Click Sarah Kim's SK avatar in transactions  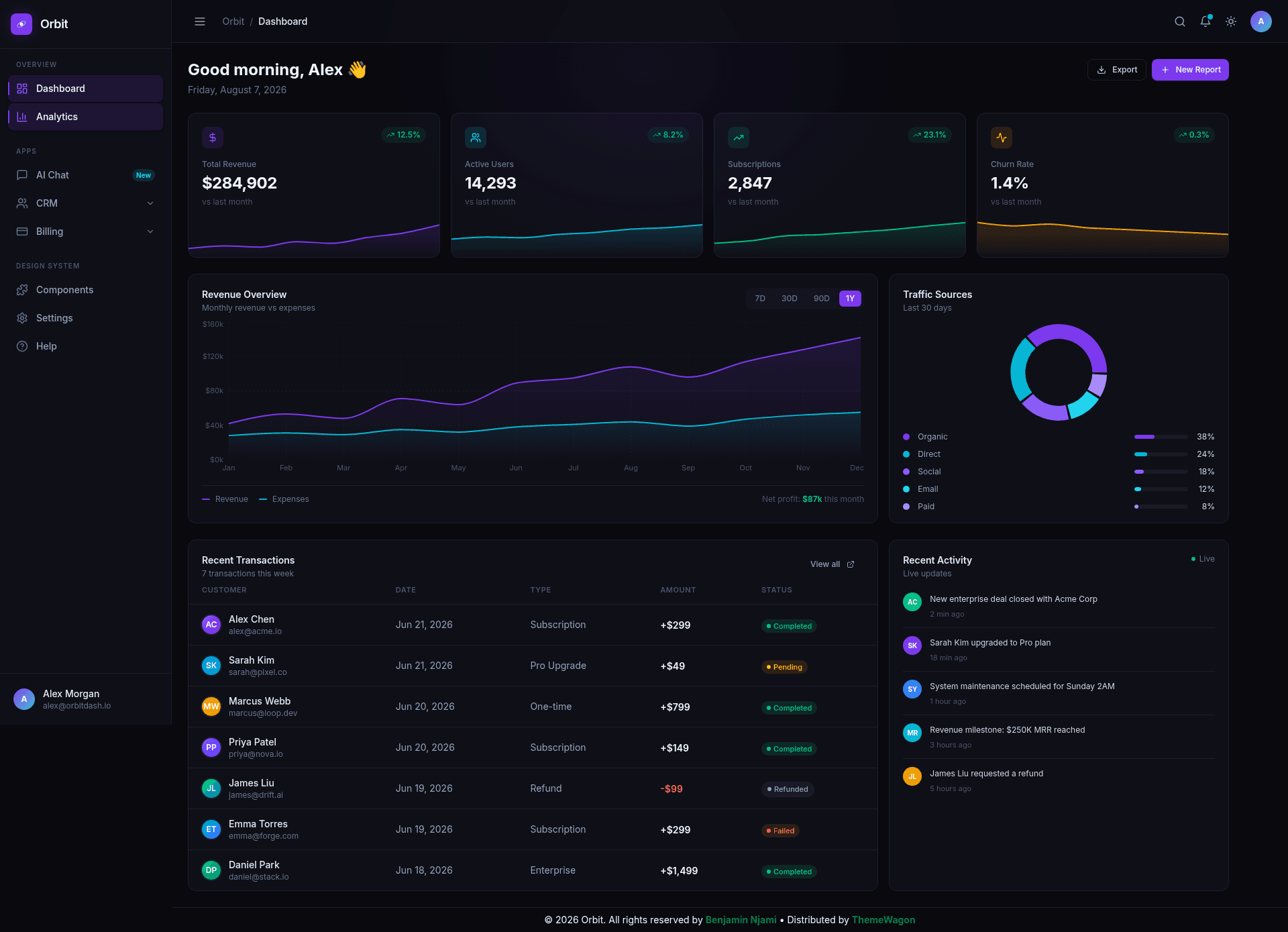click(x=211, y=666)
